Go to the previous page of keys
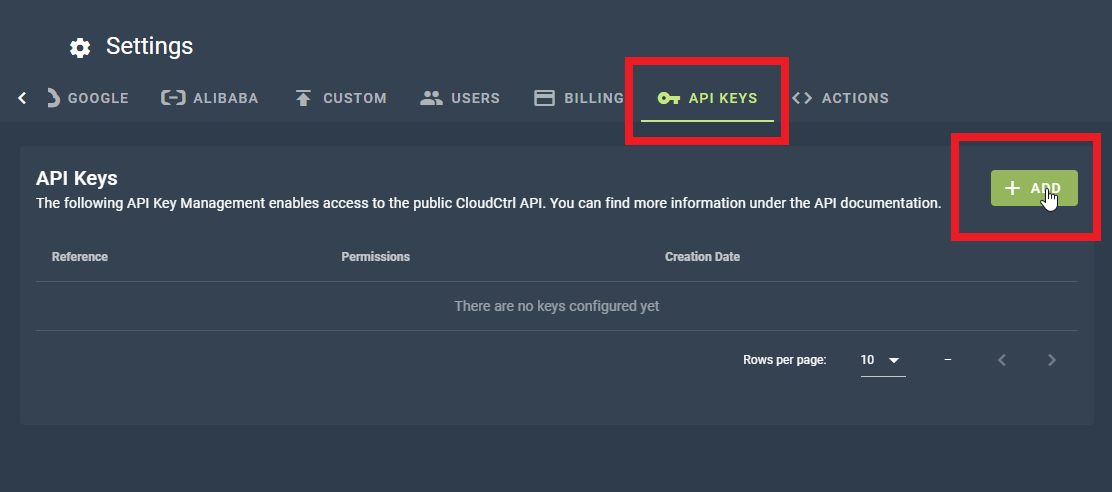This screenshot has width=1112, height=492. [x=1002, y=360]
